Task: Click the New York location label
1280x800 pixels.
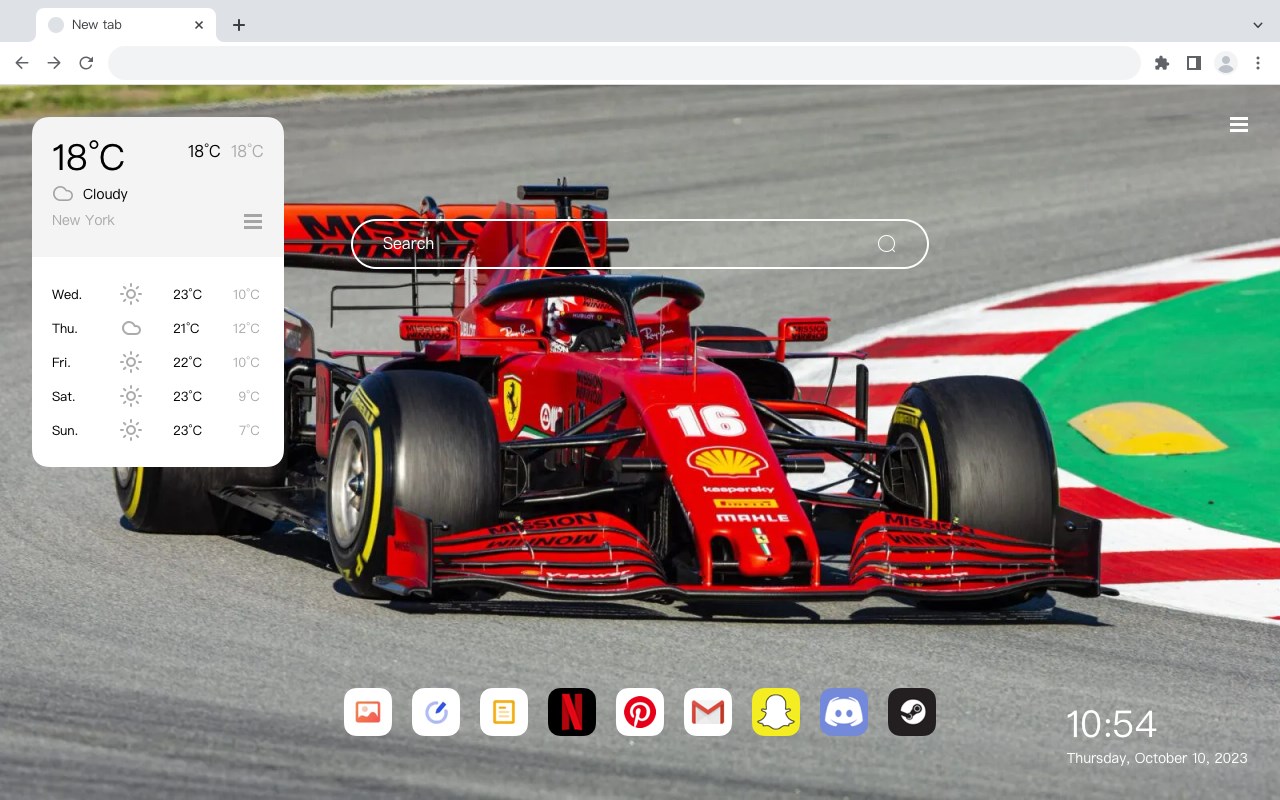Action: coord(83,220)
